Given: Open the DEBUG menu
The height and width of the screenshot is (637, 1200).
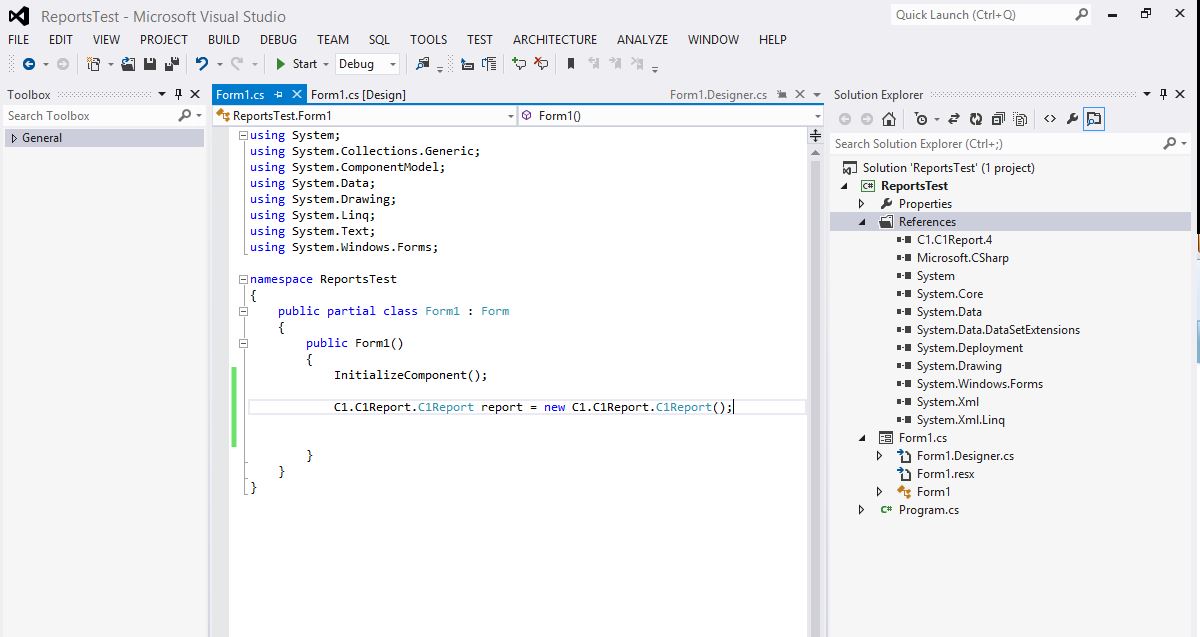Looking at the screenshot, I should click(278, 39).
